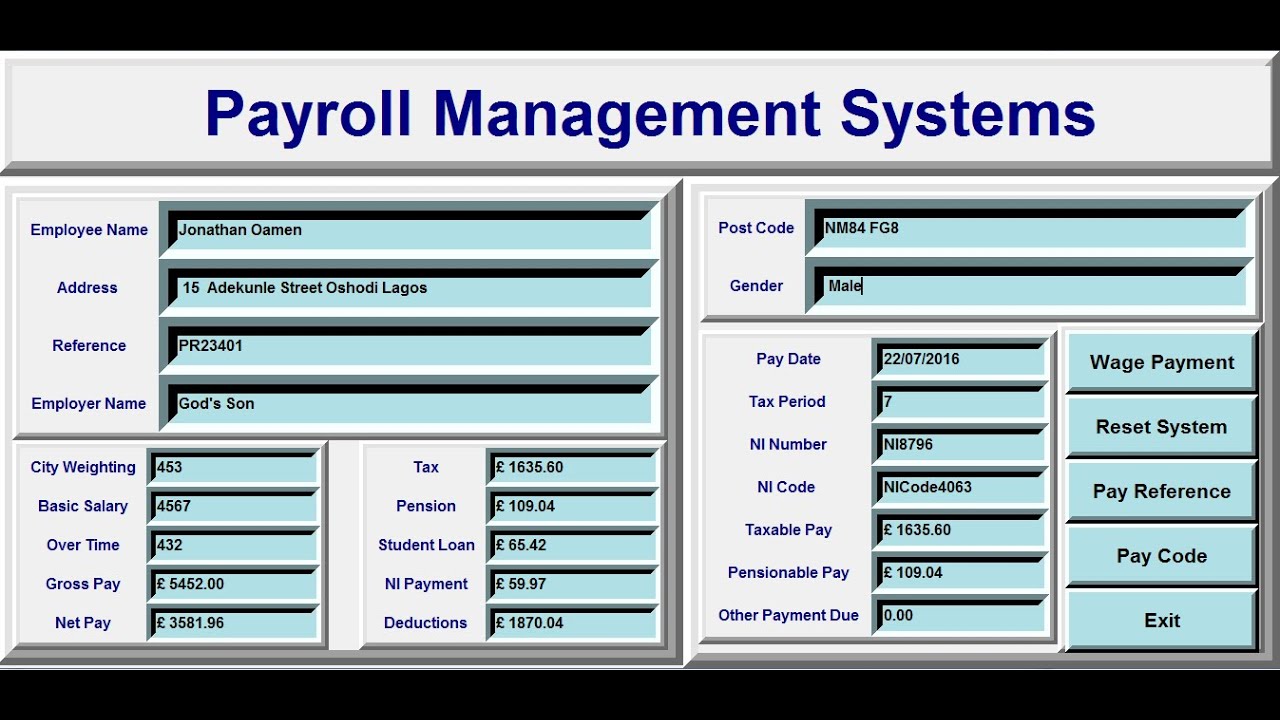Click the Over Time label

[x=83, y=545]
